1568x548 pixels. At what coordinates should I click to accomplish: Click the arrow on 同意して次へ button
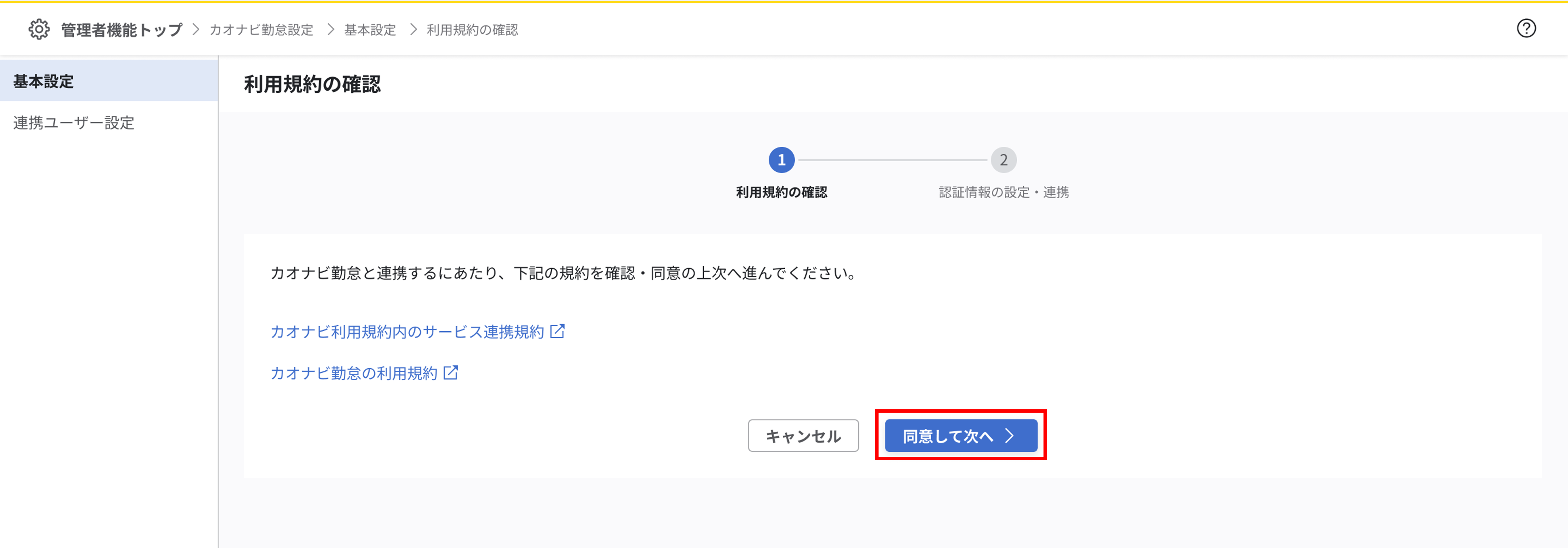coord(1009,436)
